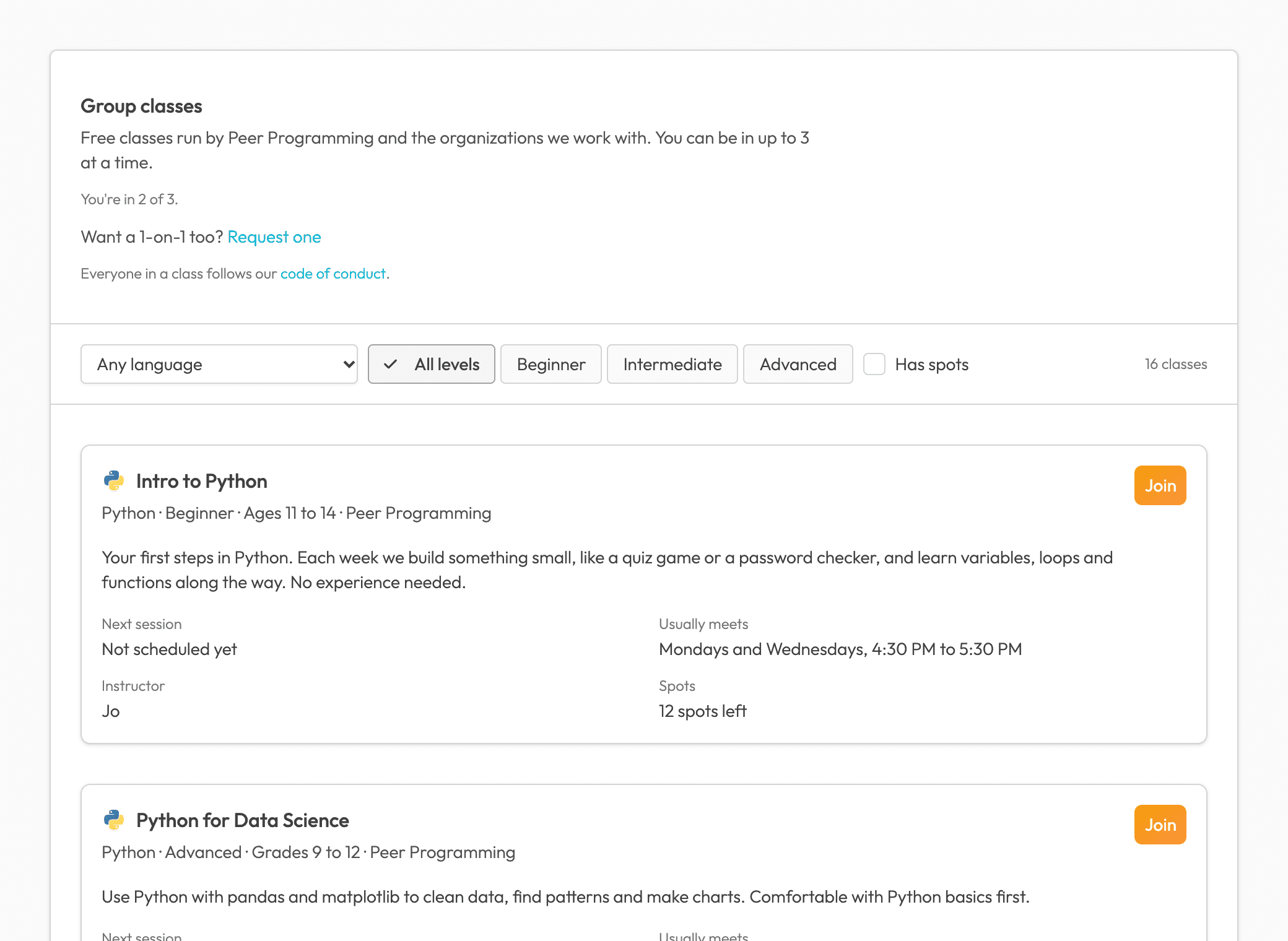Click the You're in 2 of 3 text

point(129,199)
